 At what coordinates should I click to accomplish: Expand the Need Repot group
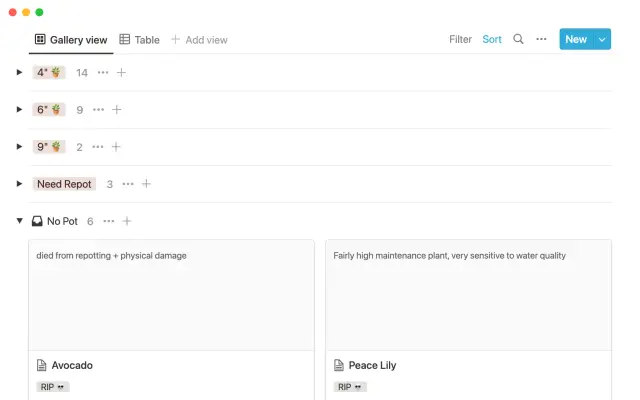(19, 184)
